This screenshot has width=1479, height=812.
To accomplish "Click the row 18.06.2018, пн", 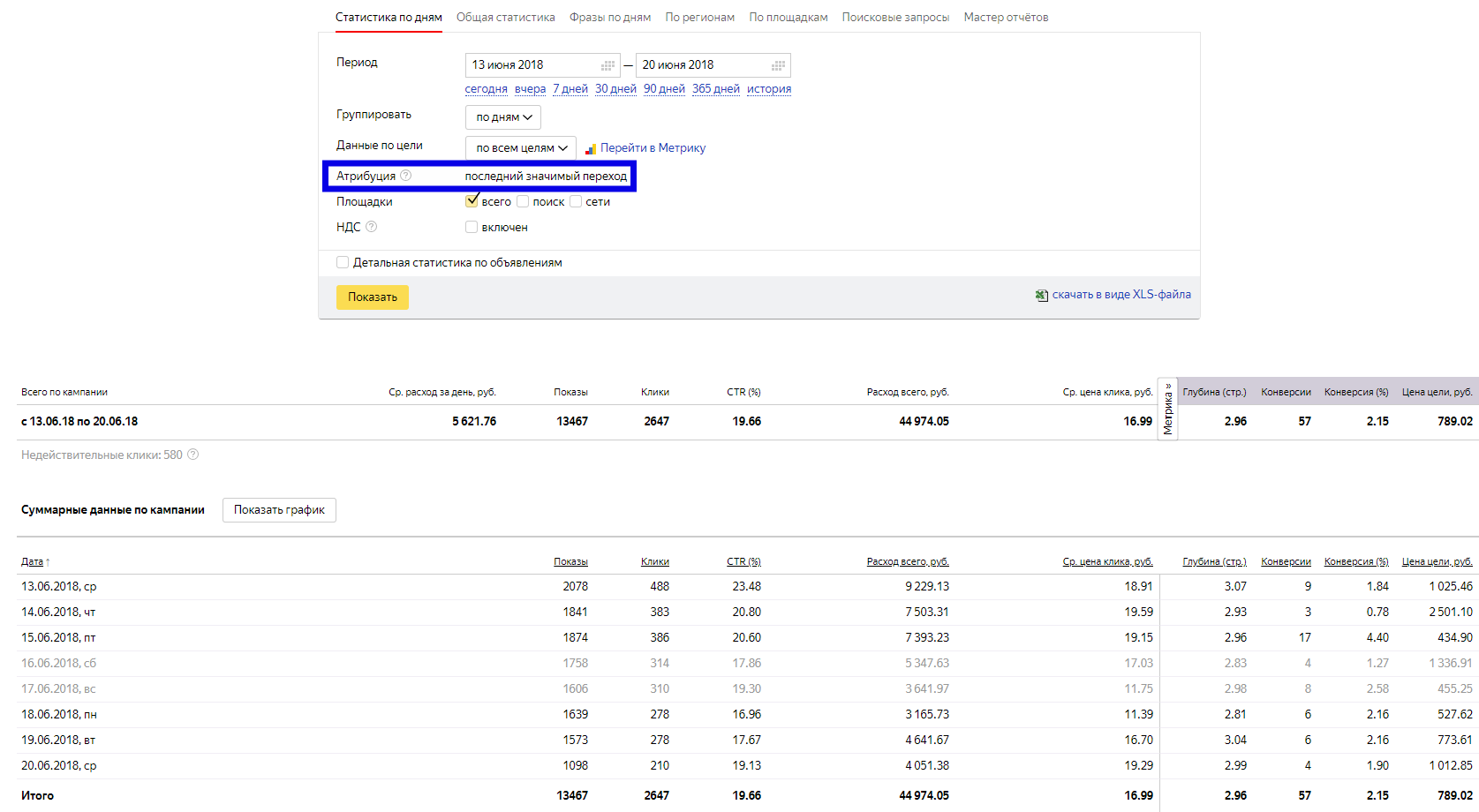I will 747,714.
